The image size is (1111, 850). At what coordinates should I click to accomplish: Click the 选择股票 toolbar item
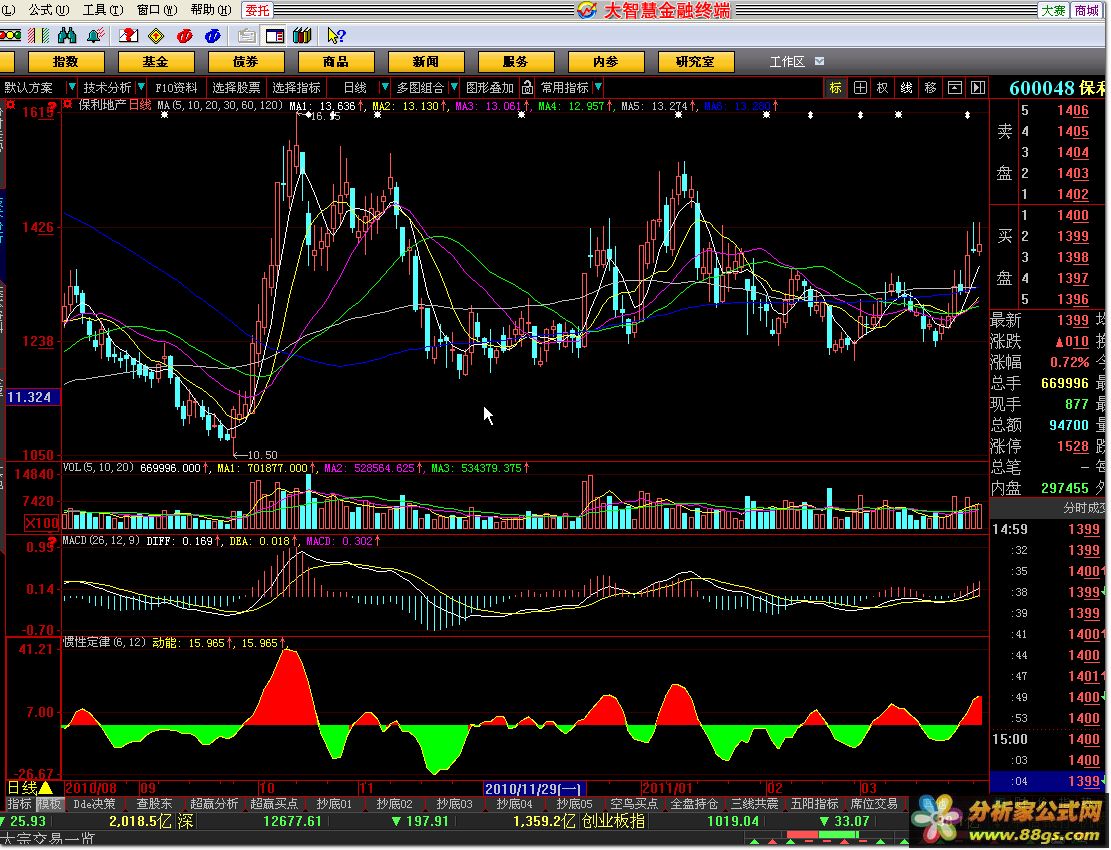(x=236, y=88)
